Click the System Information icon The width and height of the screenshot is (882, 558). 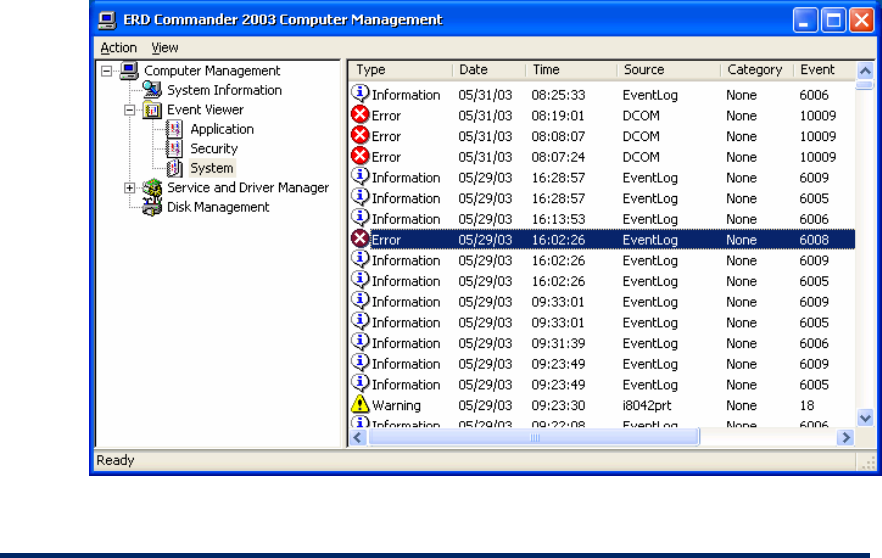(152, 90)
